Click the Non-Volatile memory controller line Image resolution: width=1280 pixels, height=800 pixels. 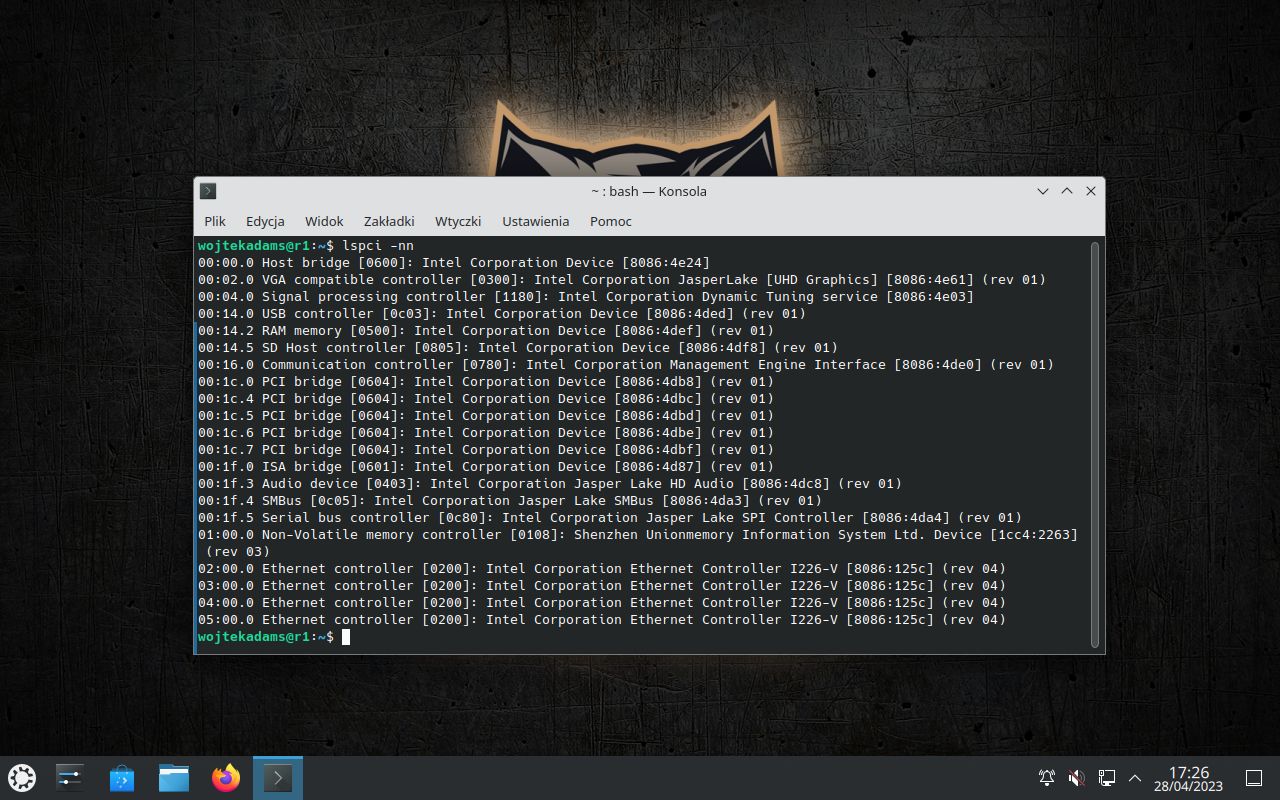coord(638,543)
